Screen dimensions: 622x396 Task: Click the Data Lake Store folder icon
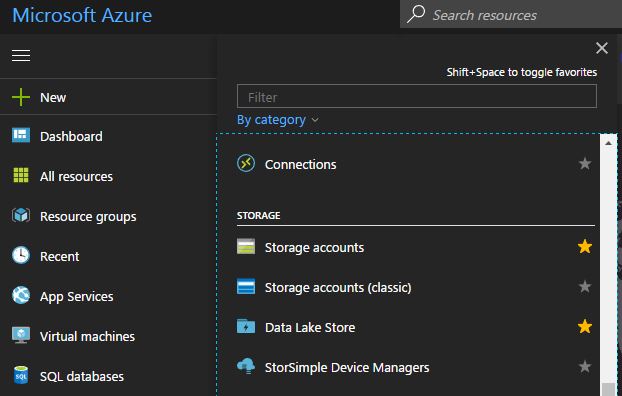tap(246, 327)
